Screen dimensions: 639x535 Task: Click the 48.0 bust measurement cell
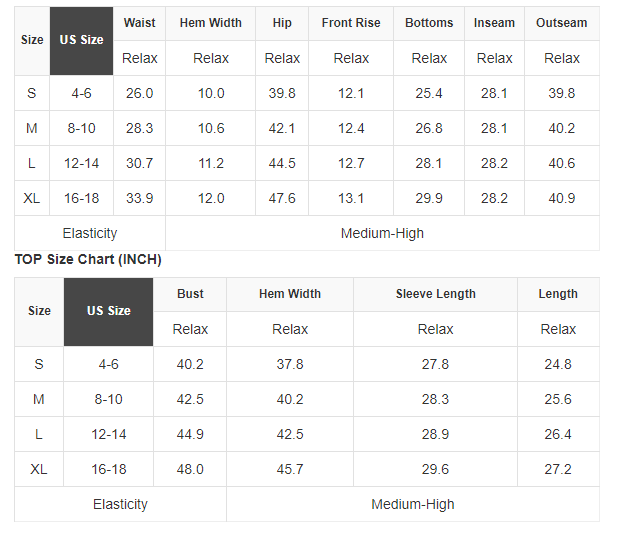pyautogui.click(x=190, y=469)
